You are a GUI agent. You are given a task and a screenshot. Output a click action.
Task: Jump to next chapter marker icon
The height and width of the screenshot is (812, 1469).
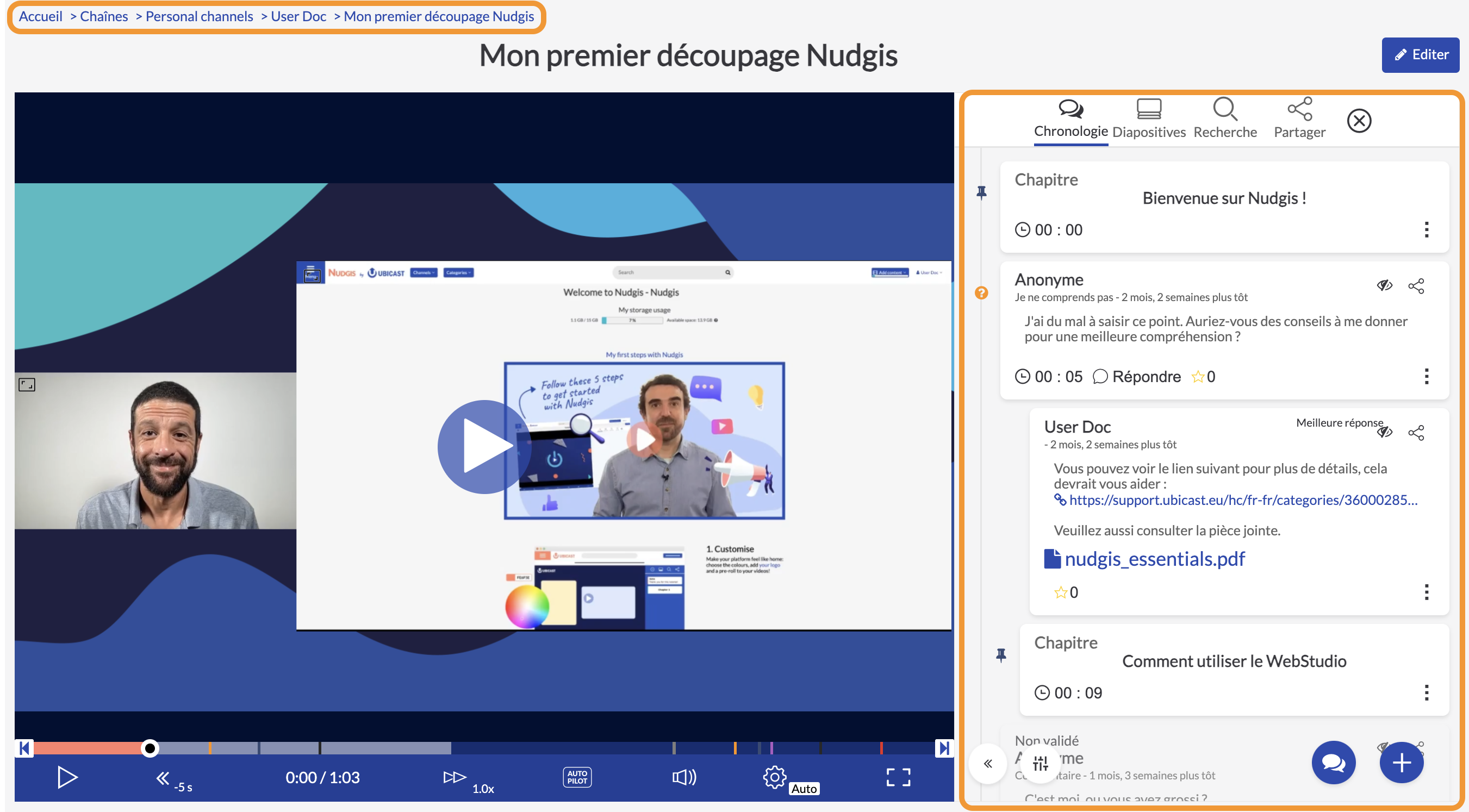pos(944,748)
